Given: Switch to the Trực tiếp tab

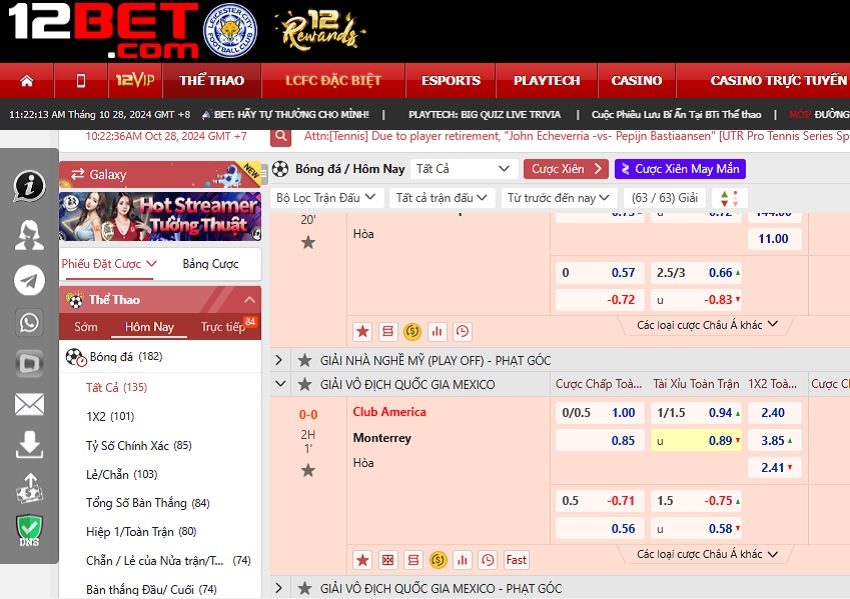Looking at the screenshot, I should (223, 327).
